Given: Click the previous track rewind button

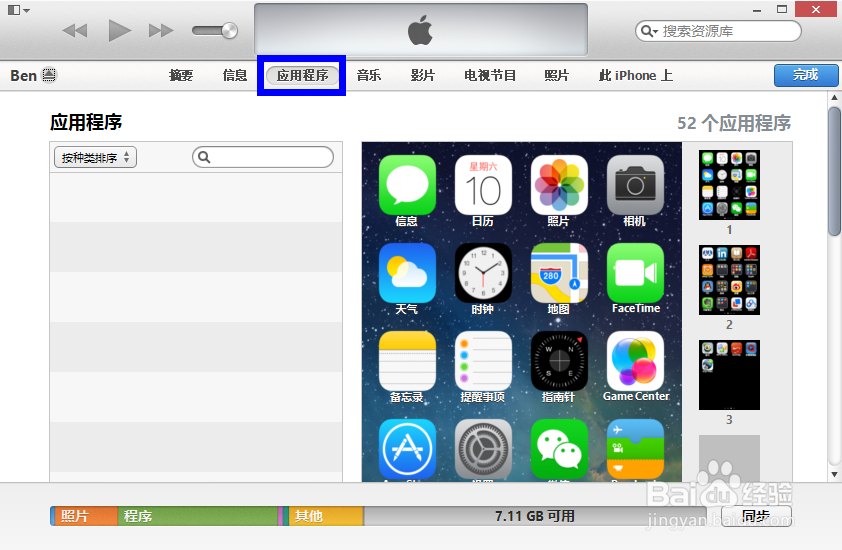Looking at the screenshot, I should click(75, 31).
